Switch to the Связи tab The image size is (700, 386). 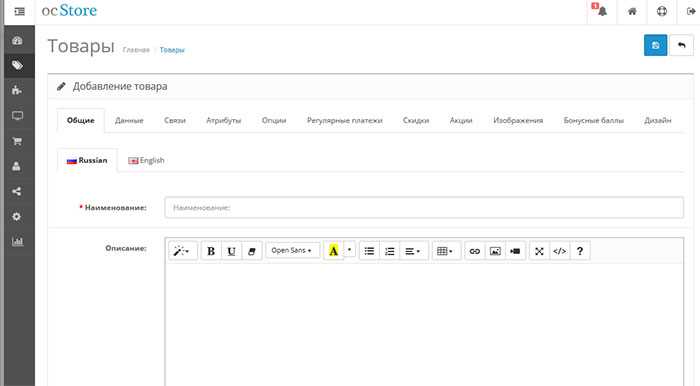[175, 120]
